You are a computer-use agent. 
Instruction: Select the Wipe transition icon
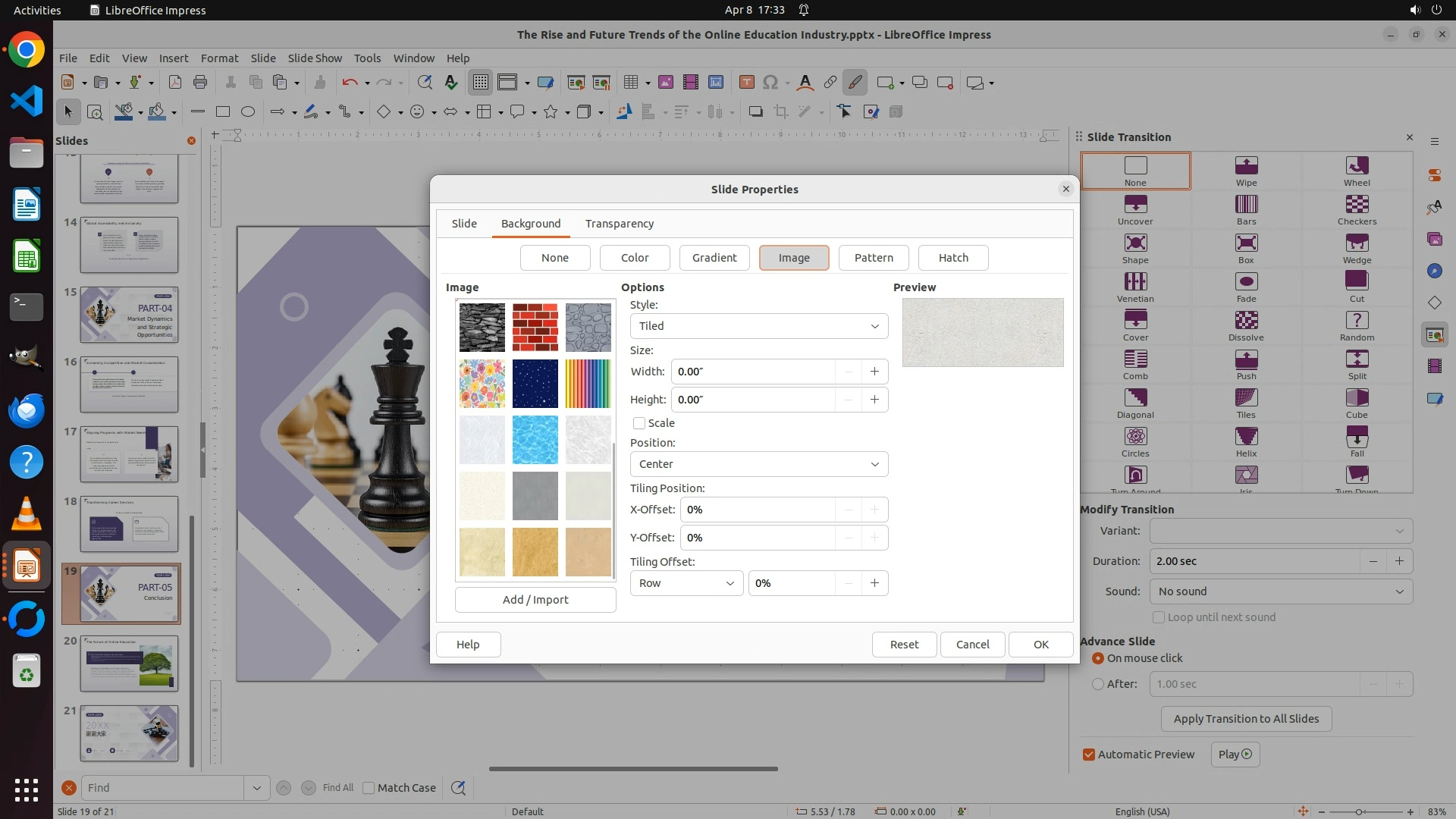pos(1246,166)
